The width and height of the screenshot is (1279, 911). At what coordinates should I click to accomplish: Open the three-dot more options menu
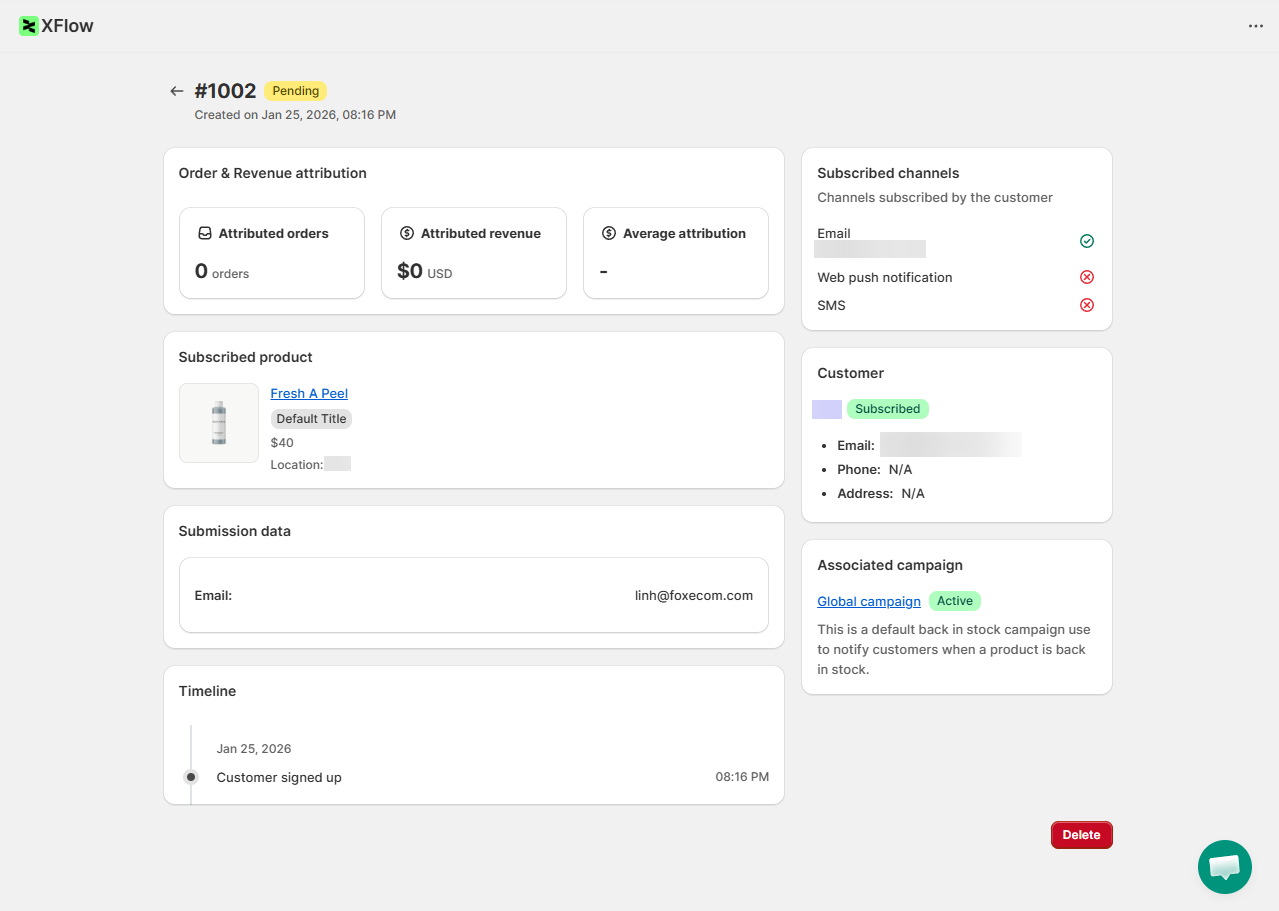(x=1256, y=26)
